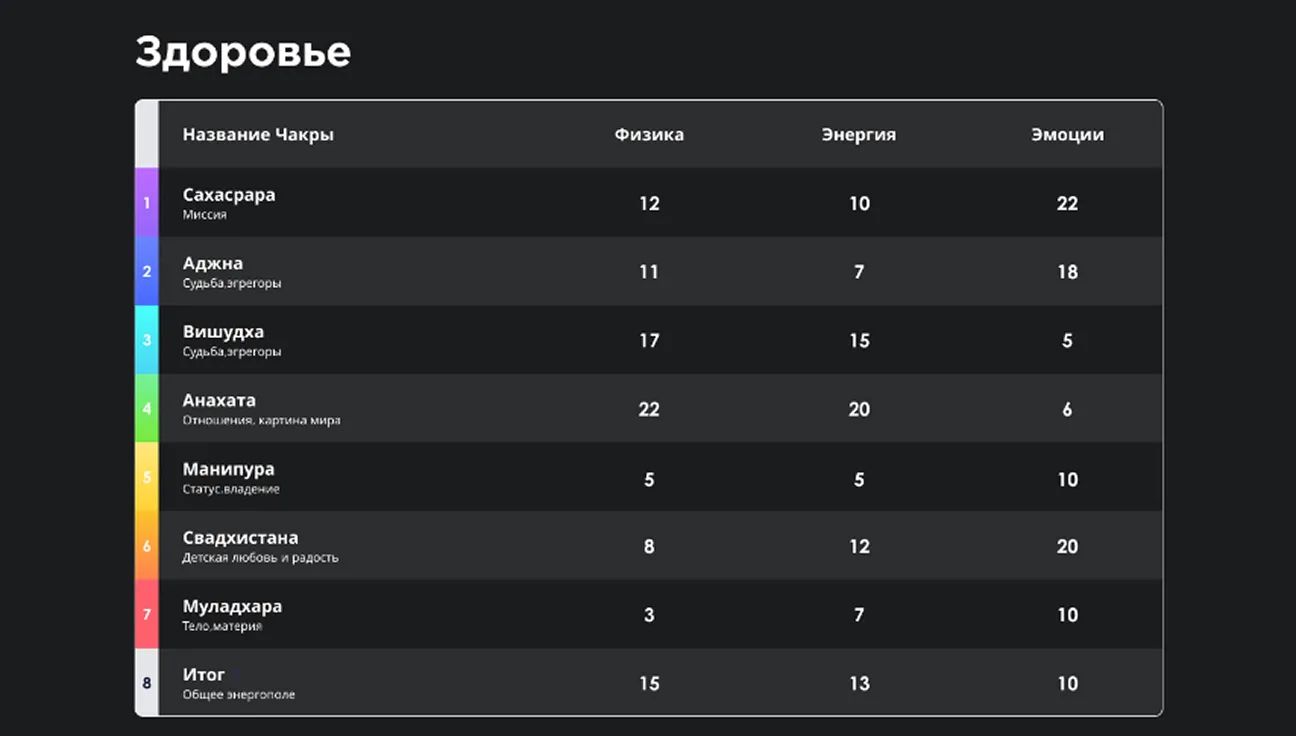This screenshot has width=1296, height=736.
Task: Click the Анахата chakra name
Action: (219, 400)
